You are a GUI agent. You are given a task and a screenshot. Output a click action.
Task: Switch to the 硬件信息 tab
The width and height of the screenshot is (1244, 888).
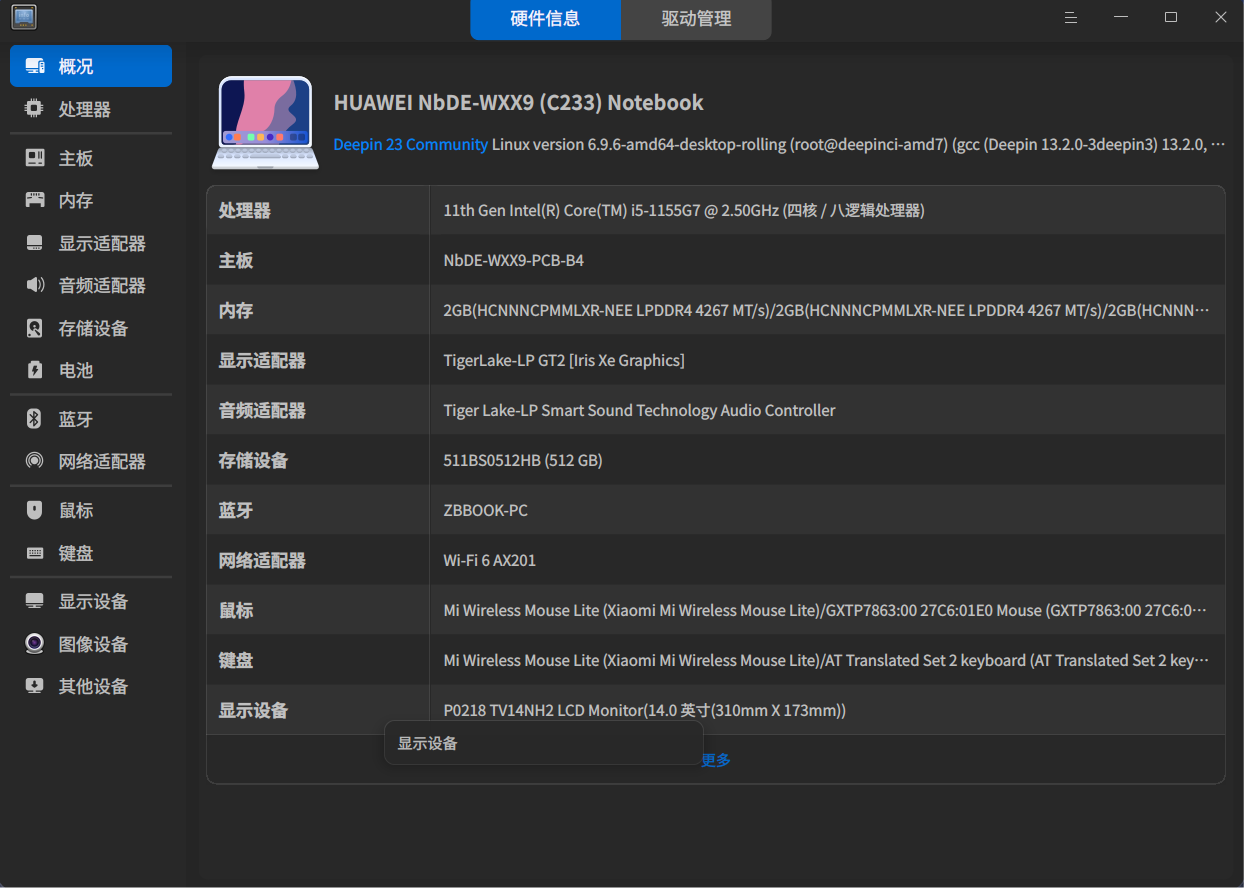[x=545, y=19]
